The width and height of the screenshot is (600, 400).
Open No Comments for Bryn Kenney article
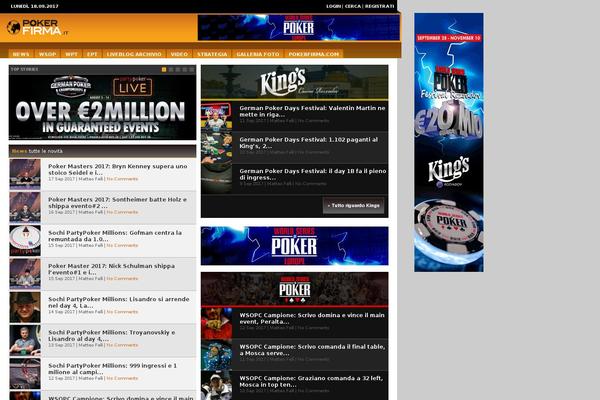pos(122,179)
